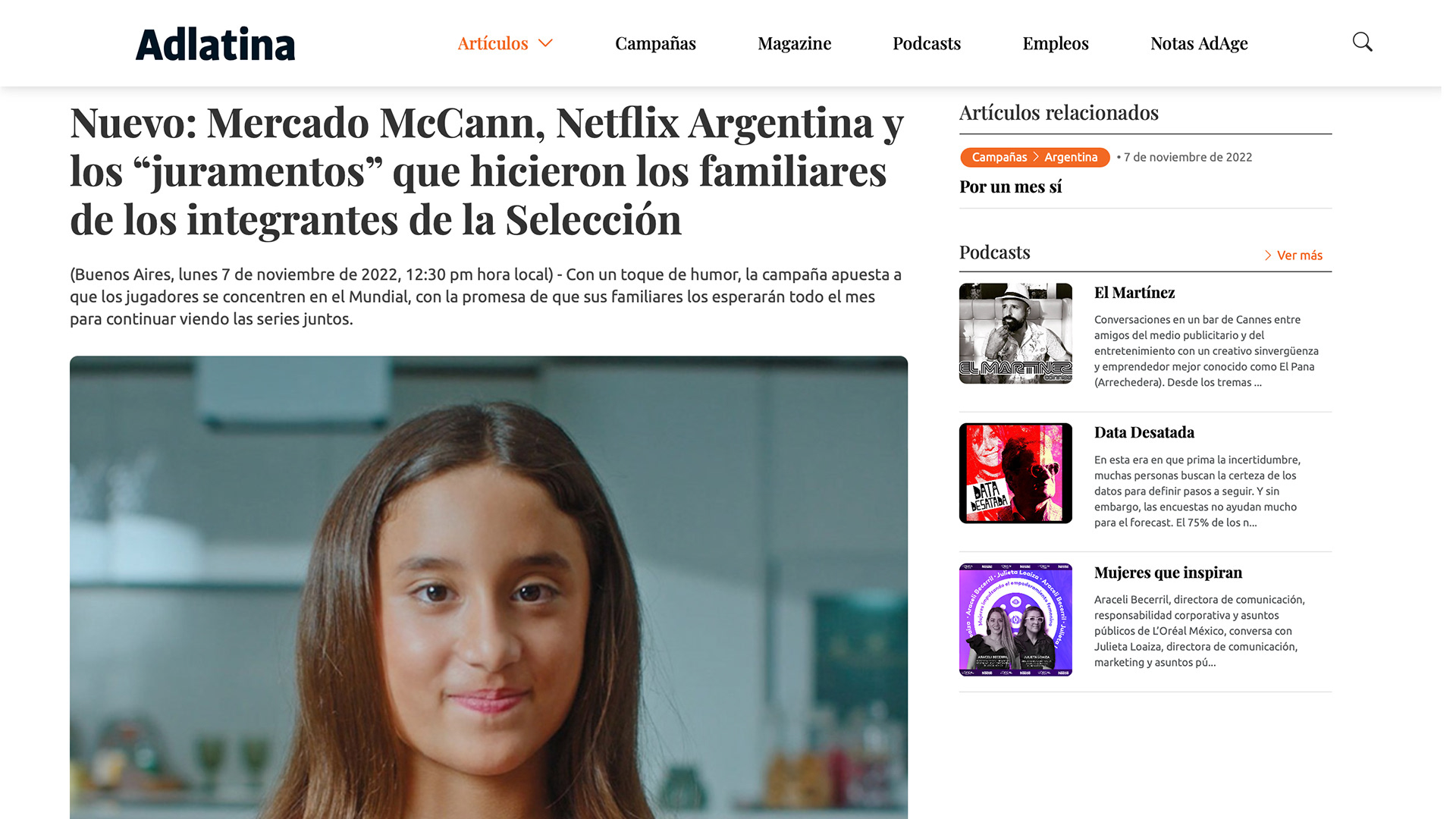Visit Notas AdAge section
The image size is (1456, 819).
point(1199,43)
